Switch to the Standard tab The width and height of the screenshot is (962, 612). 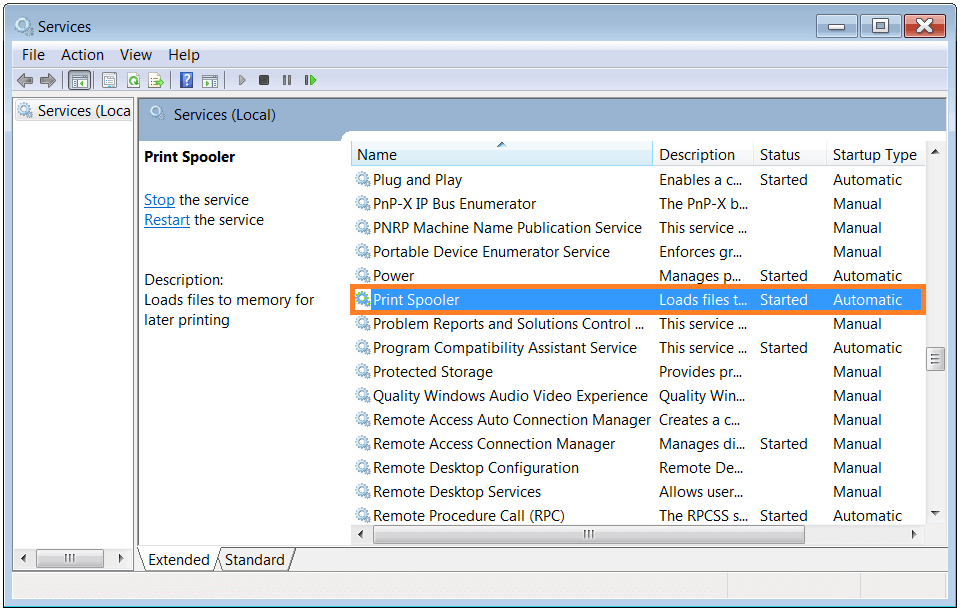click(254, 560)
